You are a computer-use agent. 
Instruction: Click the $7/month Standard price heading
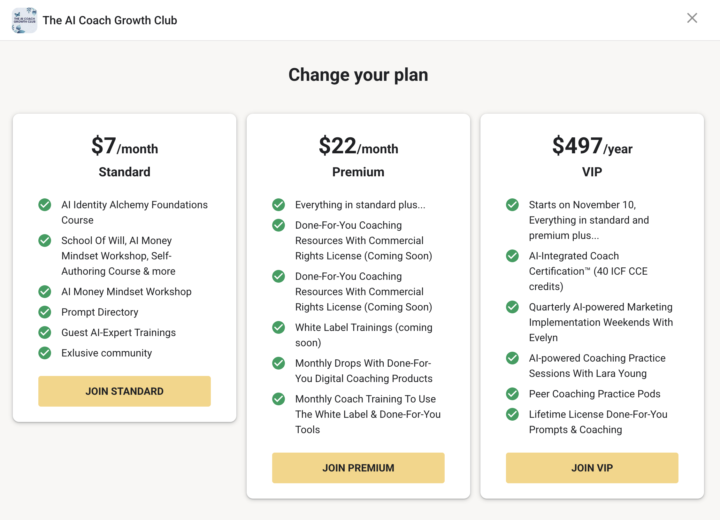pyautogui.click(x=124, y=147)
